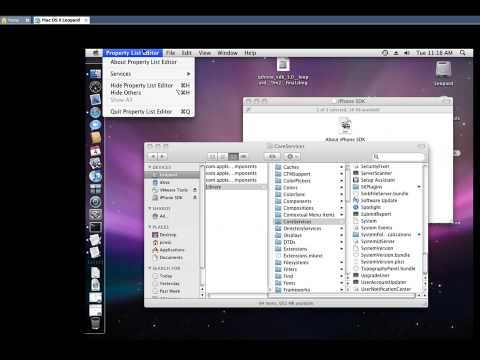The height and width of the screenshot is (360, 480).
Task: Select SystemVersion.plist in file list
Action: point(382,262)
